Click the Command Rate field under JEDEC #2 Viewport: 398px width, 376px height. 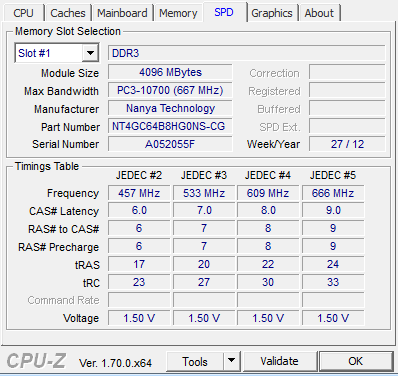click(x=139, y=300)
